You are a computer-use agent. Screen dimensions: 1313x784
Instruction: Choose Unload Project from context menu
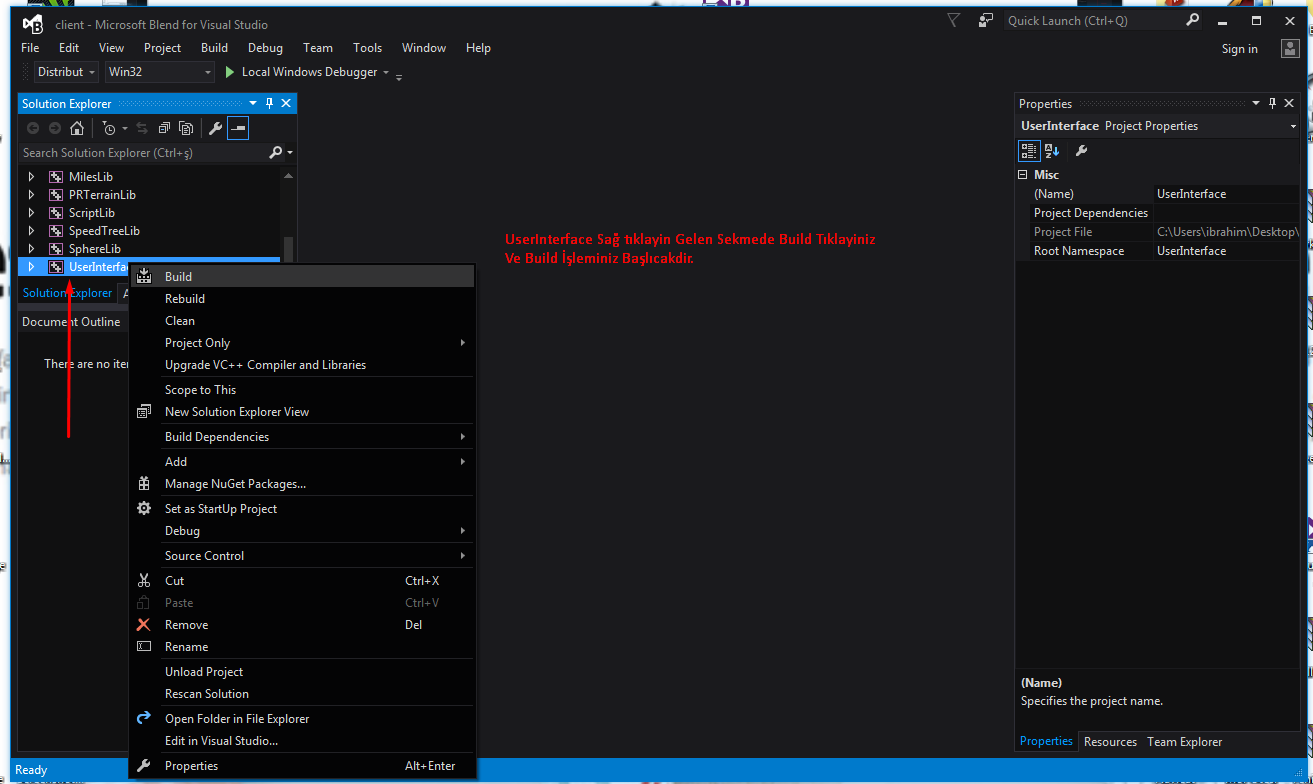pos(302,672)
